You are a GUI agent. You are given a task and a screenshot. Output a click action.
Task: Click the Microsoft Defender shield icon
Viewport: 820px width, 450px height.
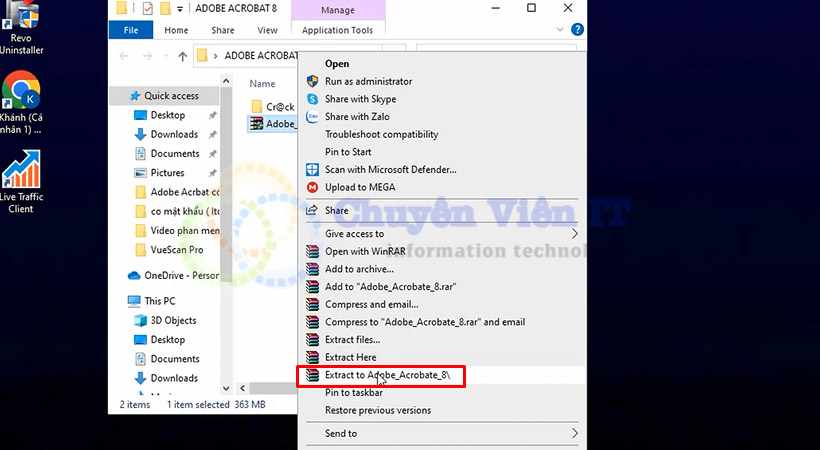(312, 170)
